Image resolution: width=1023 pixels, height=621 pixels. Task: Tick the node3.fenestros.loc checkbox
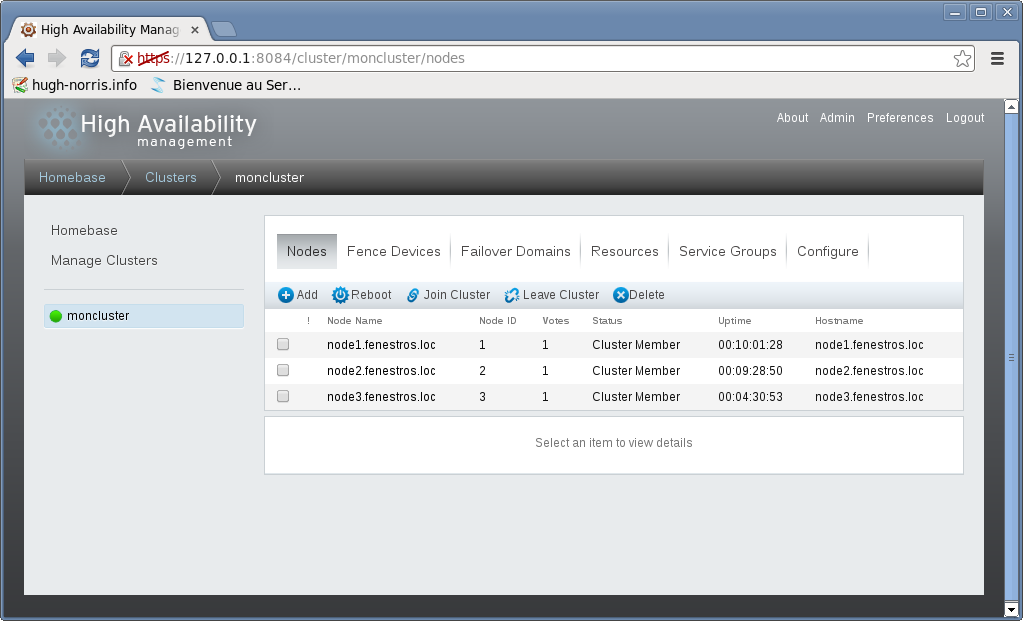pyautogui.click(x=283, y=396)
